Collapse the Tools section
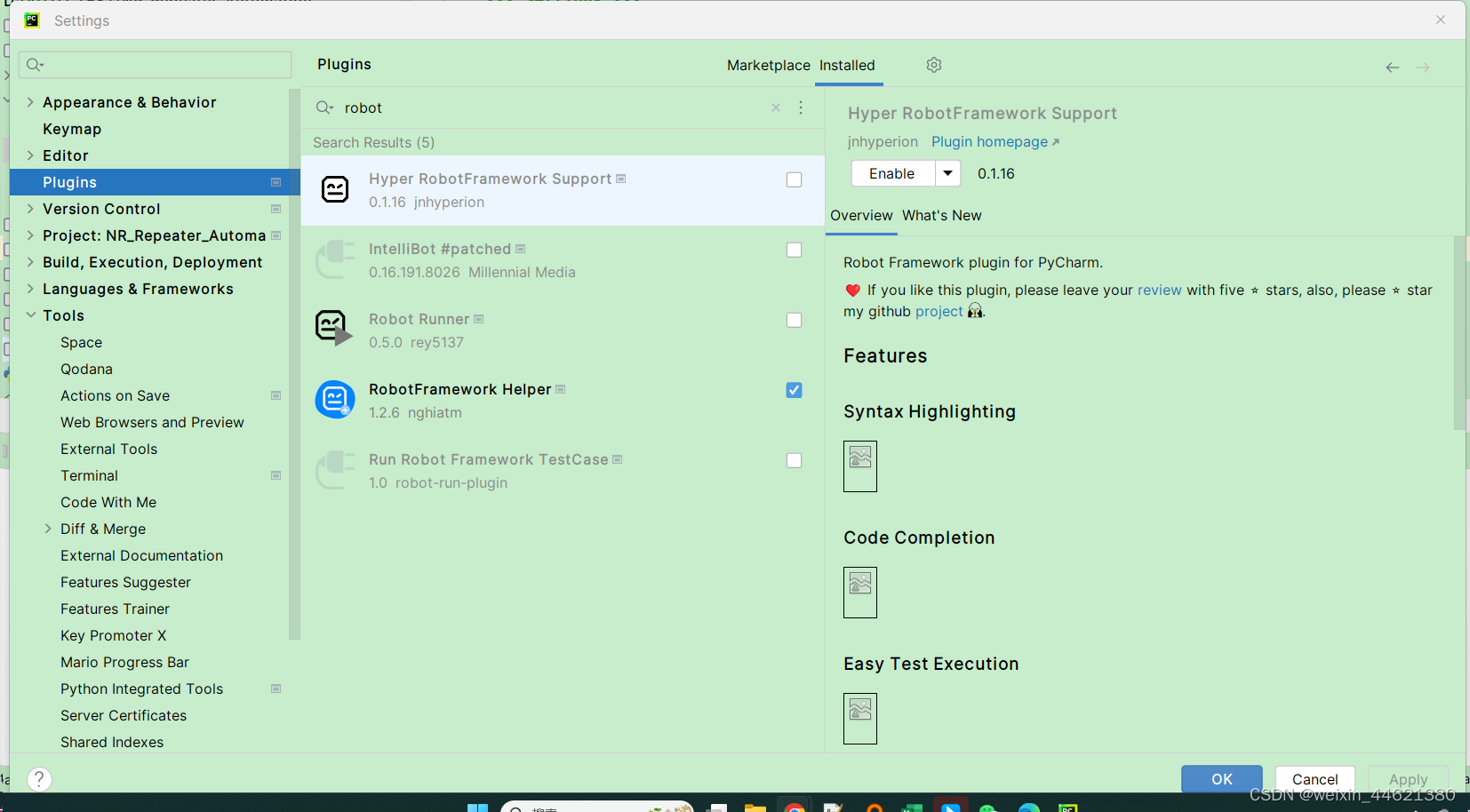Viewport: 1470px width, 812px height. click(x=31, y=315)
